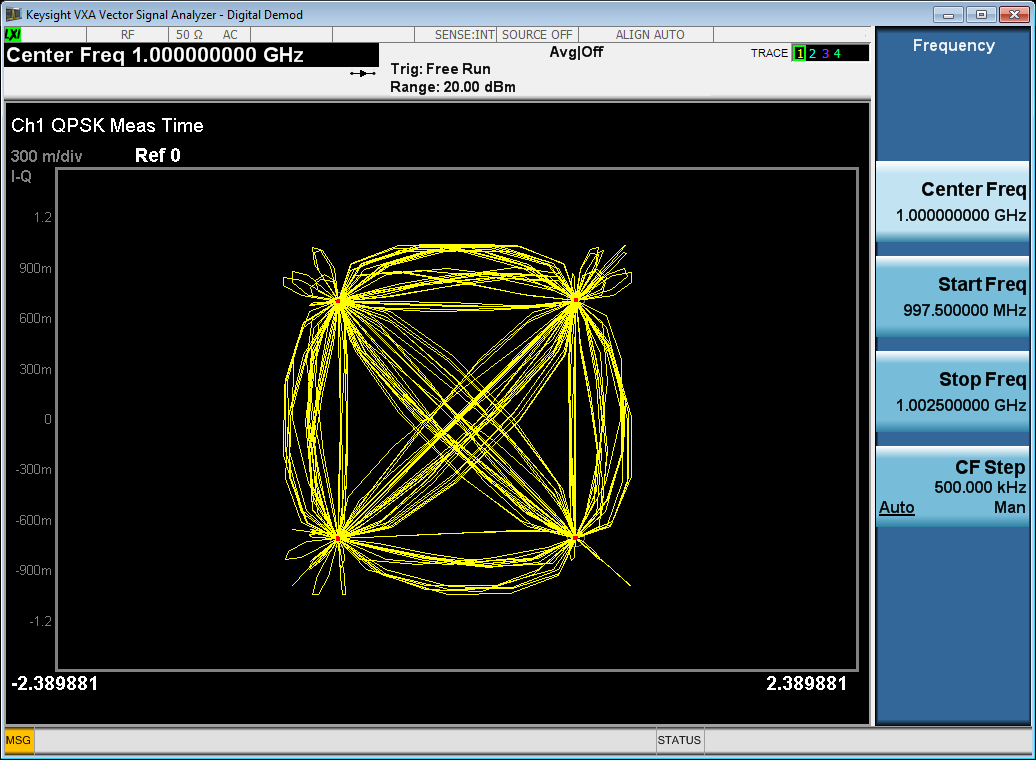
Task: Click the 300 m/div scale label
Action: pyautogui.click(x=45, y=156)
